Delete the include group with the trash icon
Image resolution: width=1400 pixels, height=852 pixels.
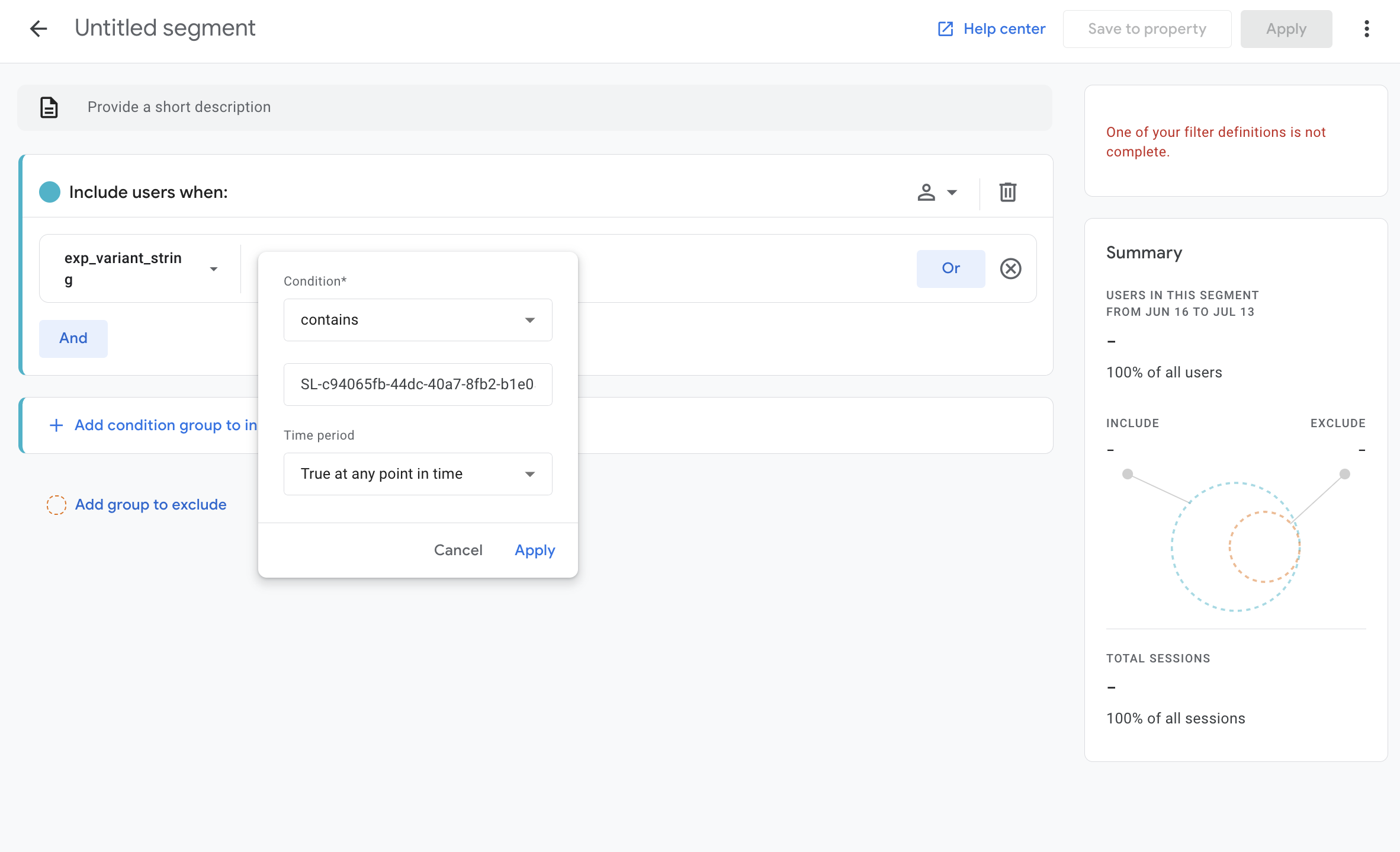pyautogui.click(x=1007, y=192)
